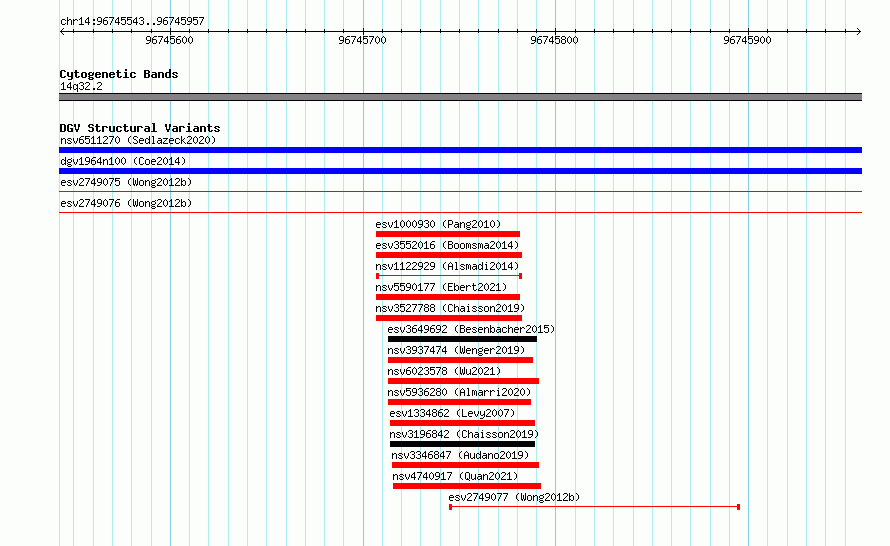Select the blue bar under dgv1964n100
Screen dimensions: 890x546
[460, 171]
